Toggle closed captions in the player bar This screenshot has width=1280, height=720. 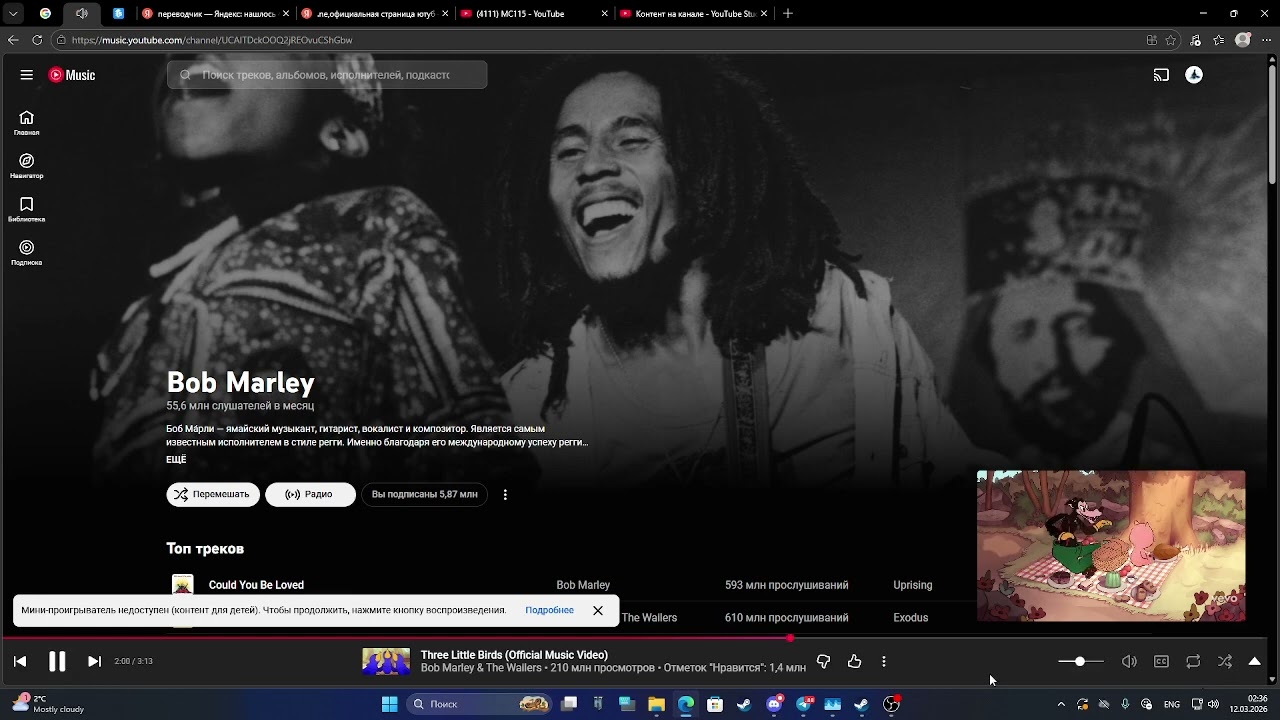tap(1161, 661)
